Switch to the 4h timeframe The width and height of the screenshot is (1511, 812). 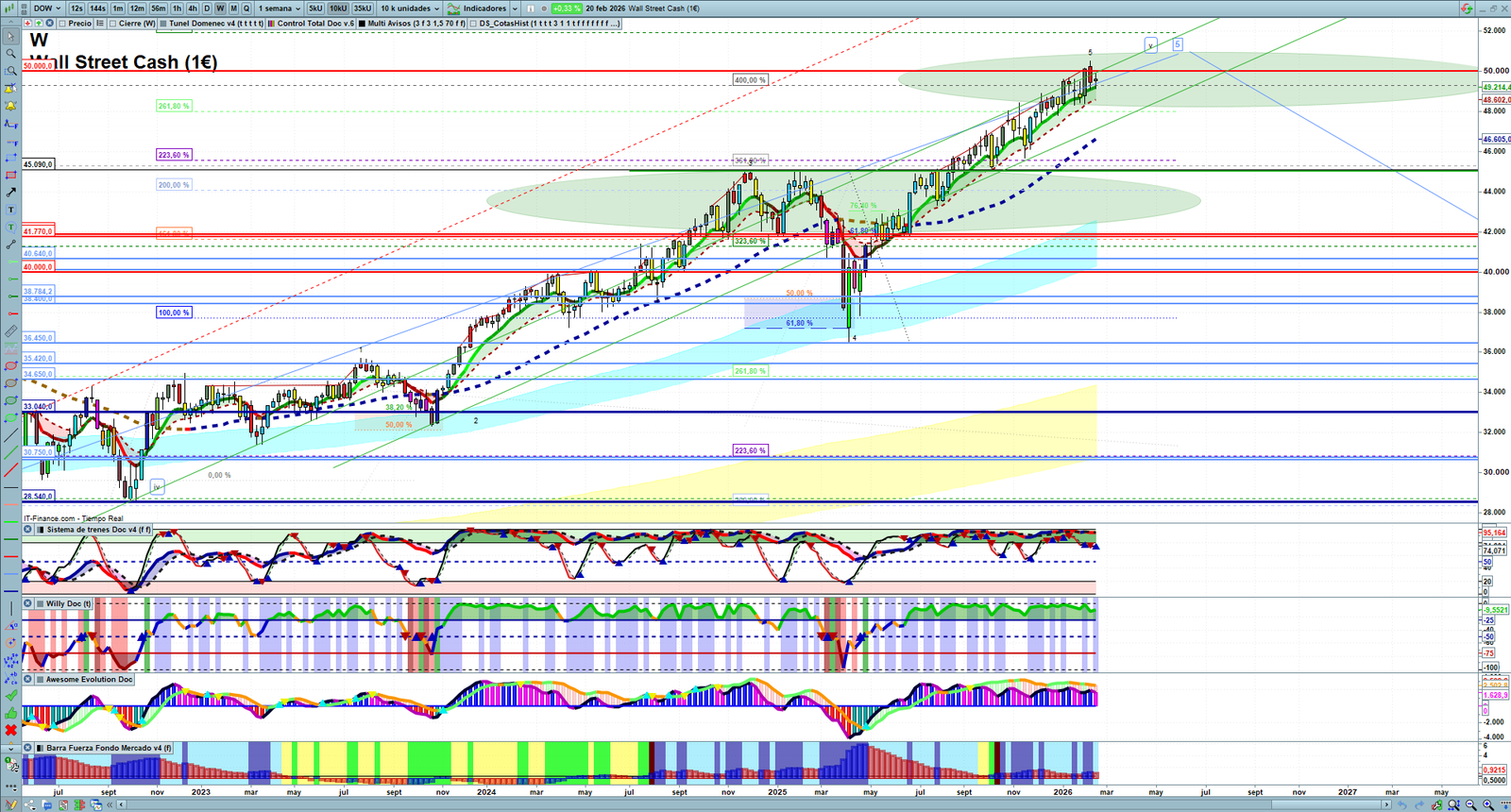193,8
